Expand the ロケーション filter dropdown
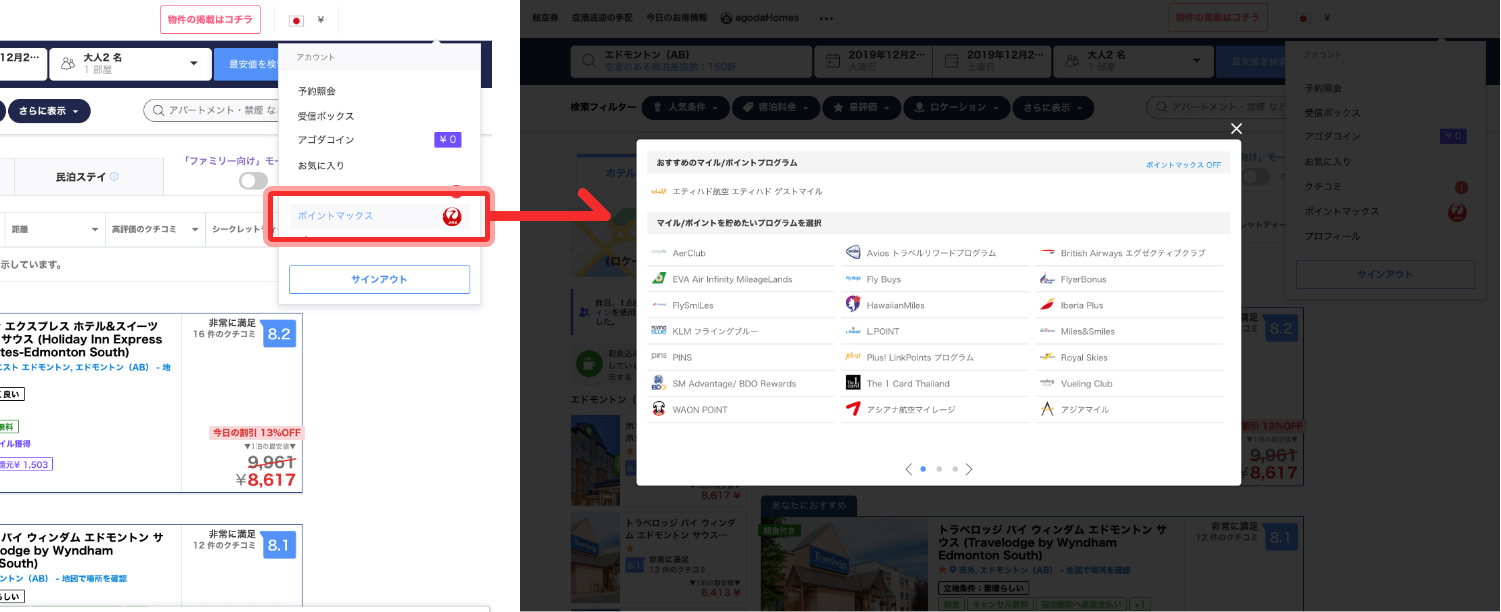This screenshot has width=1501, height=612. [x=955, y=107]
